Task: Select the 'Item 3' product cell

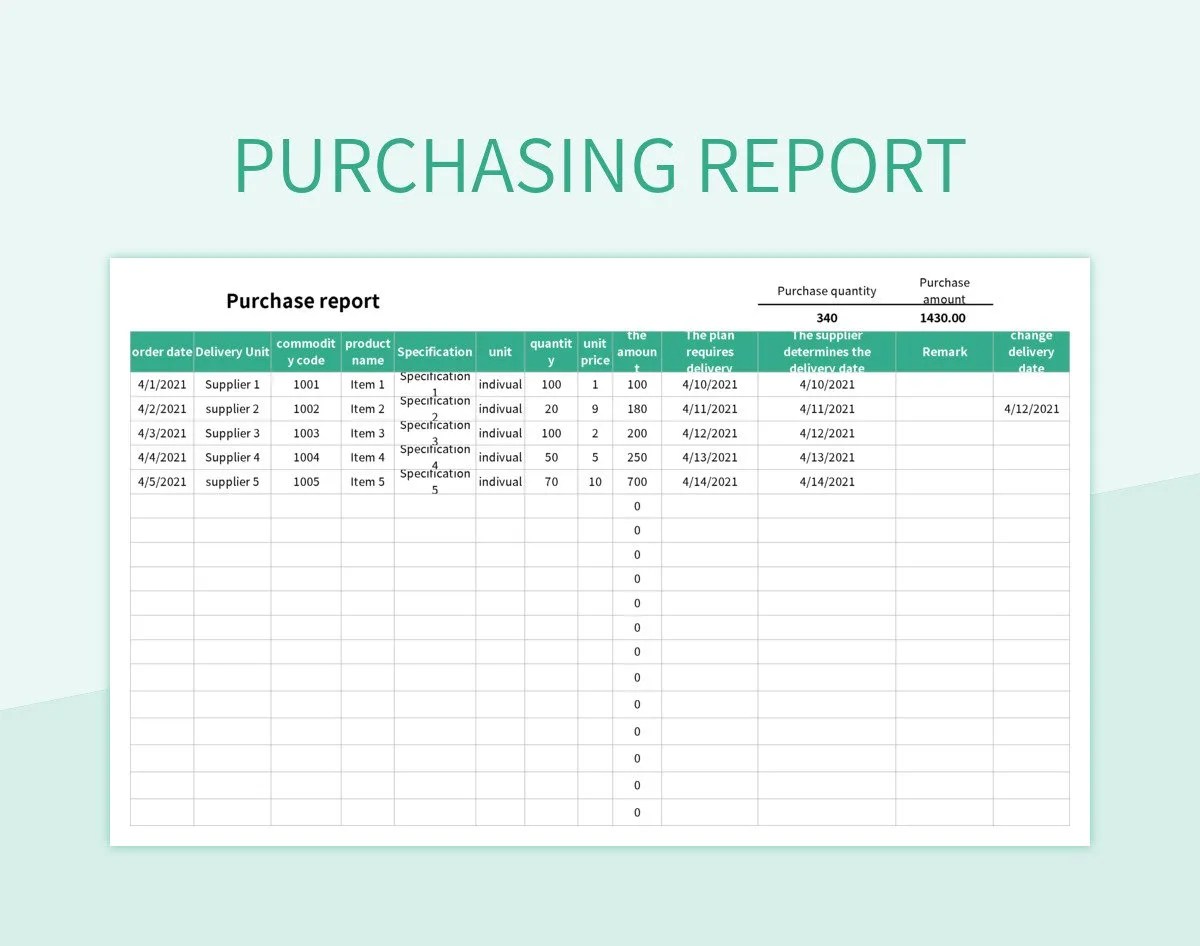Action: click(368, 433)
